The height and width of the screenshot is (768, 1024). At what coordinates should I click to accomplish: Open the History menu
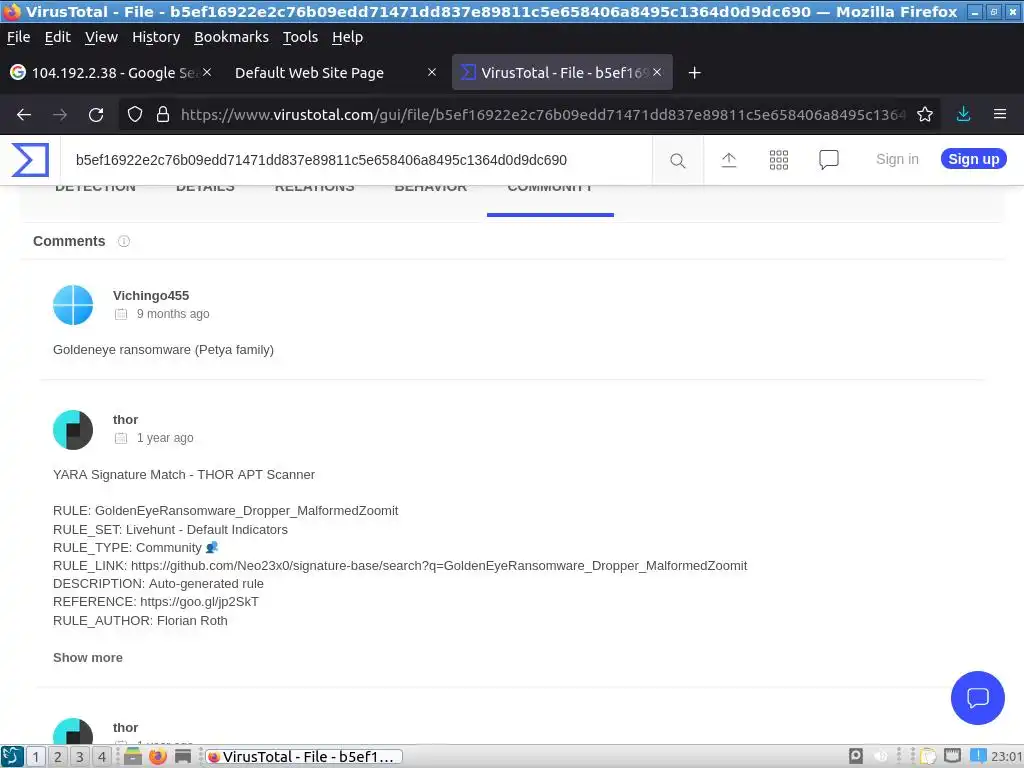tap(156, 37)
